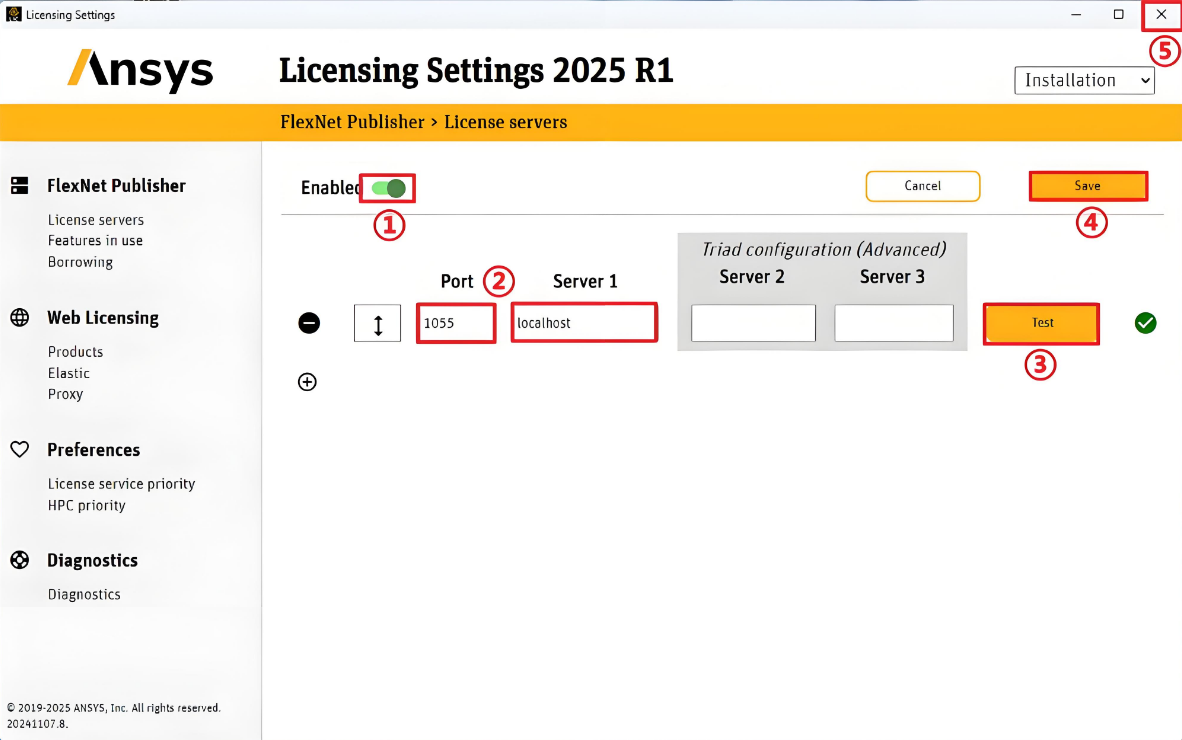The image size is (1182, 740).
Task: Open Elastic licensing page
Action: point(69,373)
